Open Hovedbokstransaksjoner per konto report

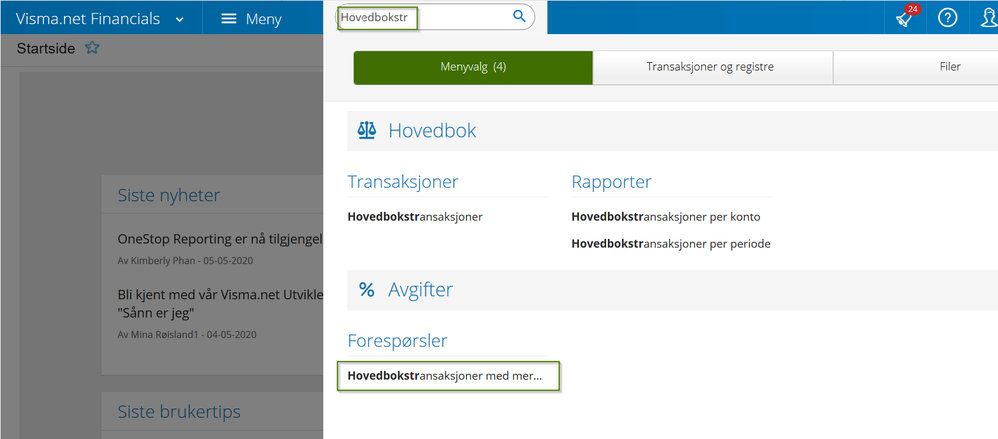pyautogui.click(x=666, y=217)
